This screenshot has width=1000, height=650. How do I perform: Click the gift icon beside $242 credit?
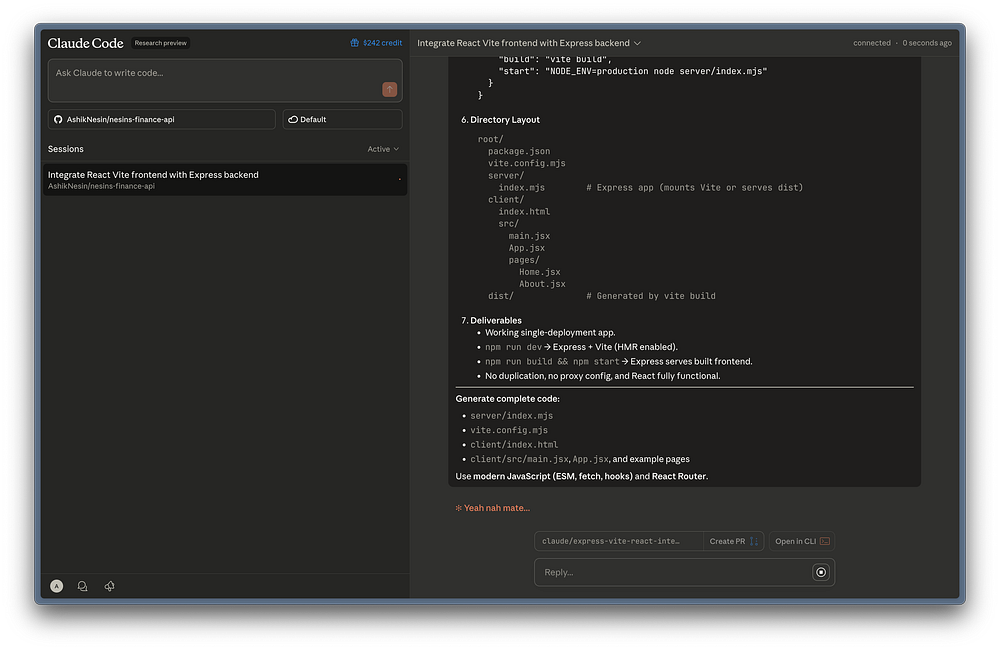pos(355,43)
